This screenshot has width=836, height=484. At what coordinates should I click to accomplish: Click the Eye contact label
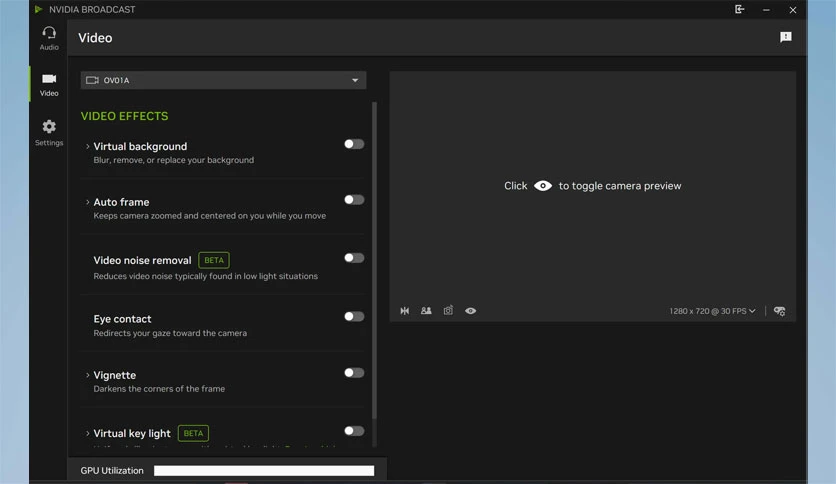[123, 319]
